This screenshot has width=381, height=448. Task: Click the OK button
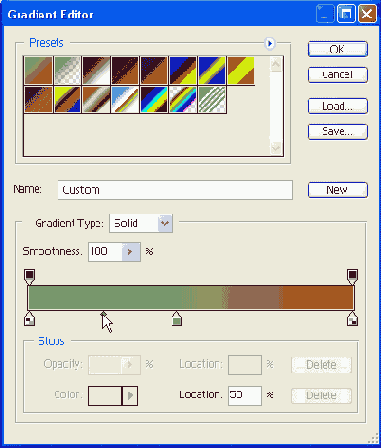point(338,49)
